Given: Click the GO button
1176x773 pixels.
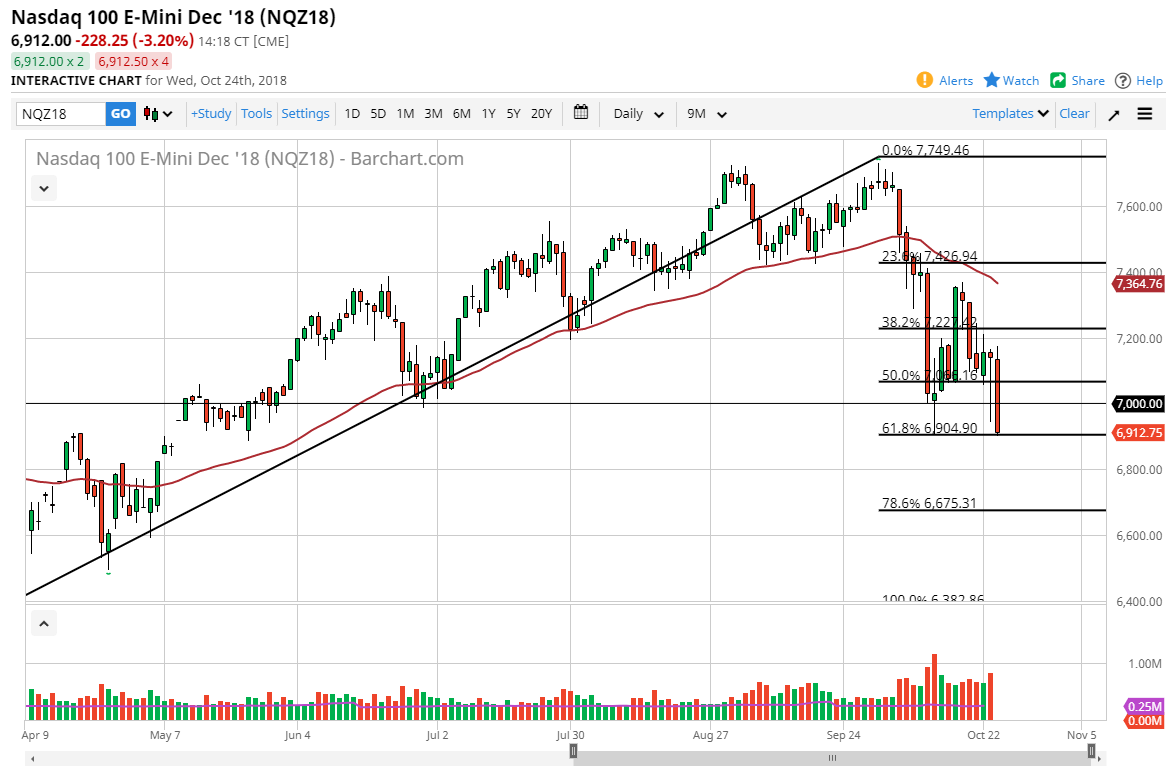Looking at the screenshot, I should tap(119, 113).
